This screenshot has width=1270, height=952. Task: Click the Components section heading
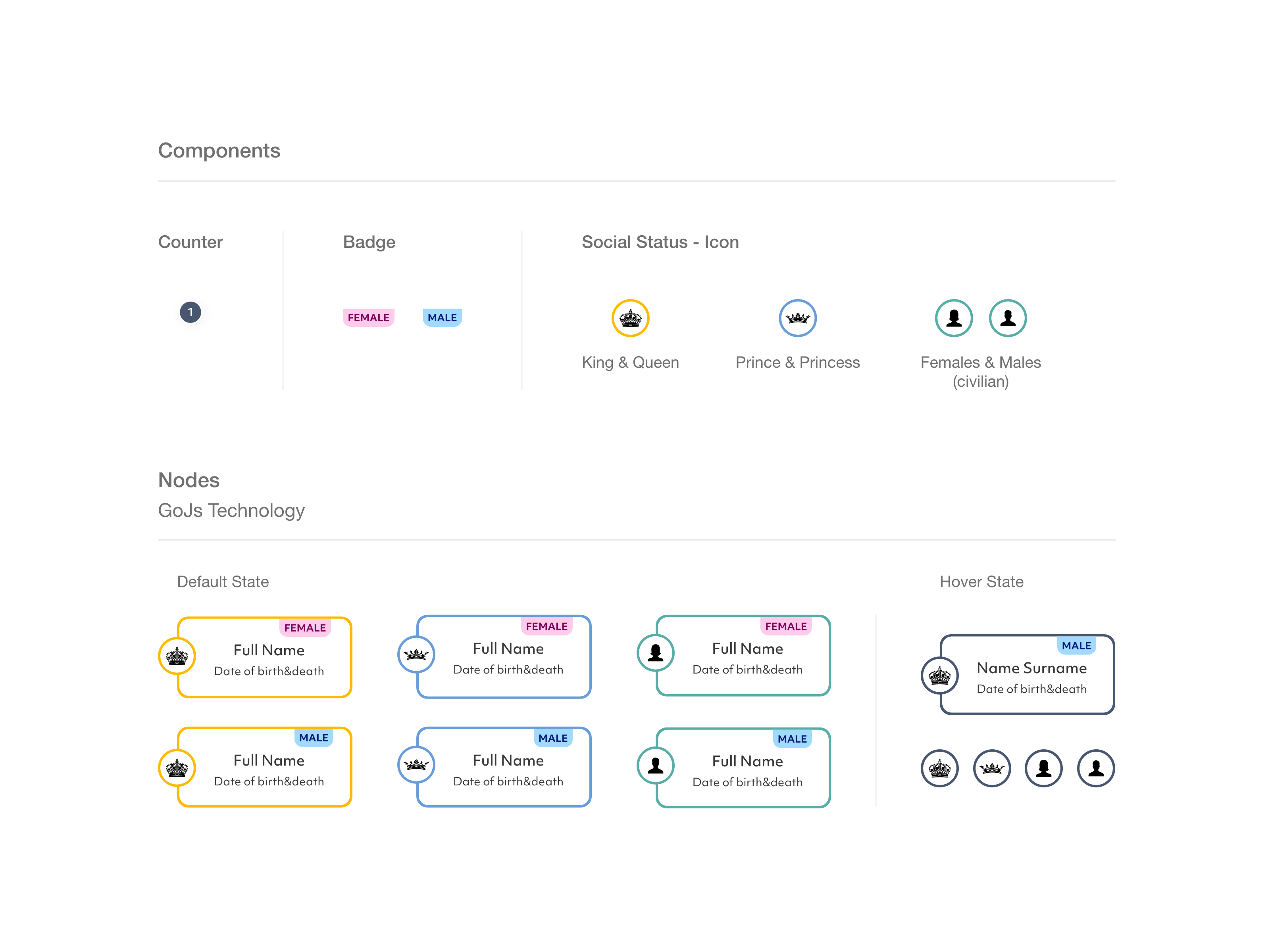(x=219, y=150)
